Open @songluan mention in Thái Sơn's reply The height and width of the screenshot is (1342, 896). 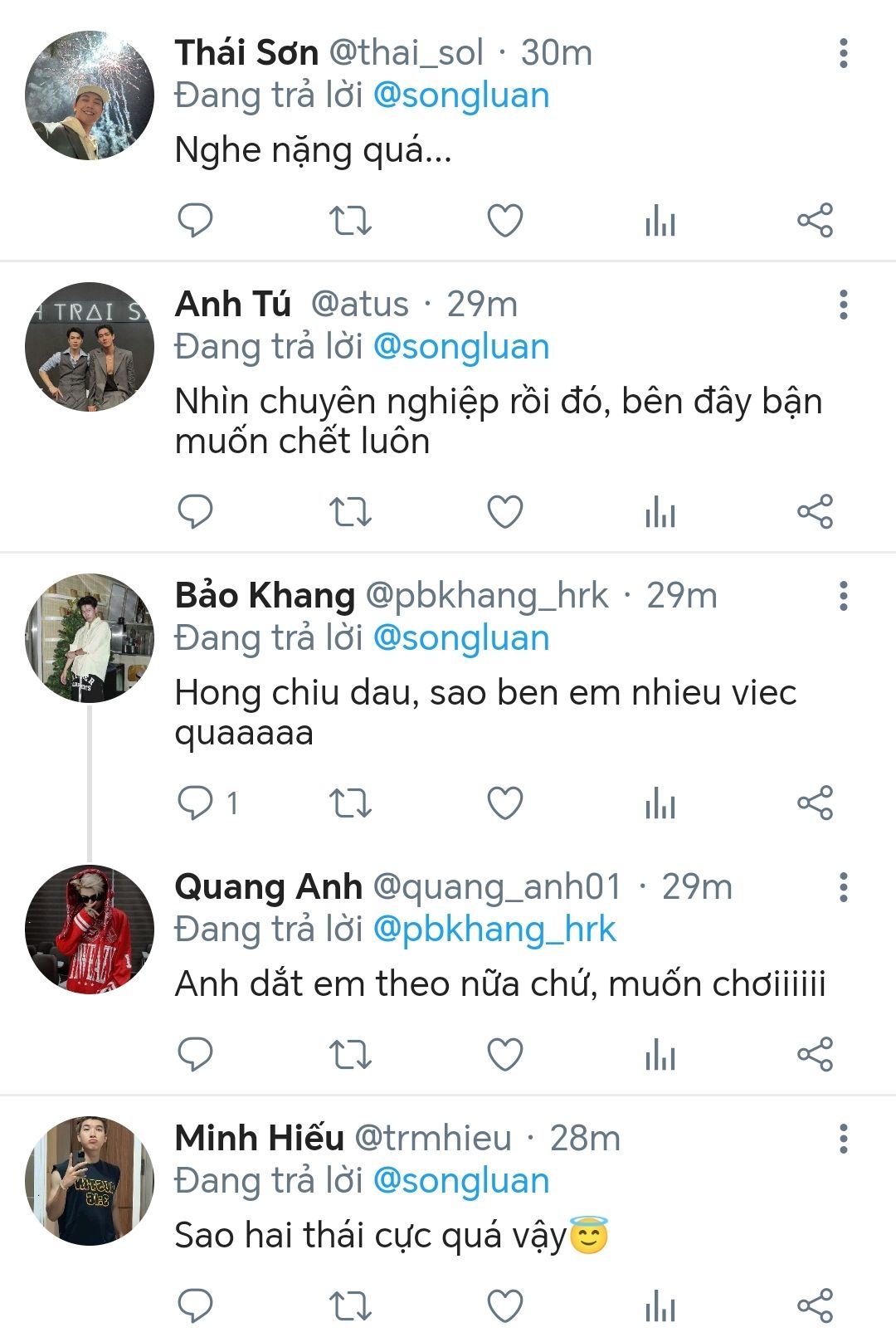(x=461, y=95)
